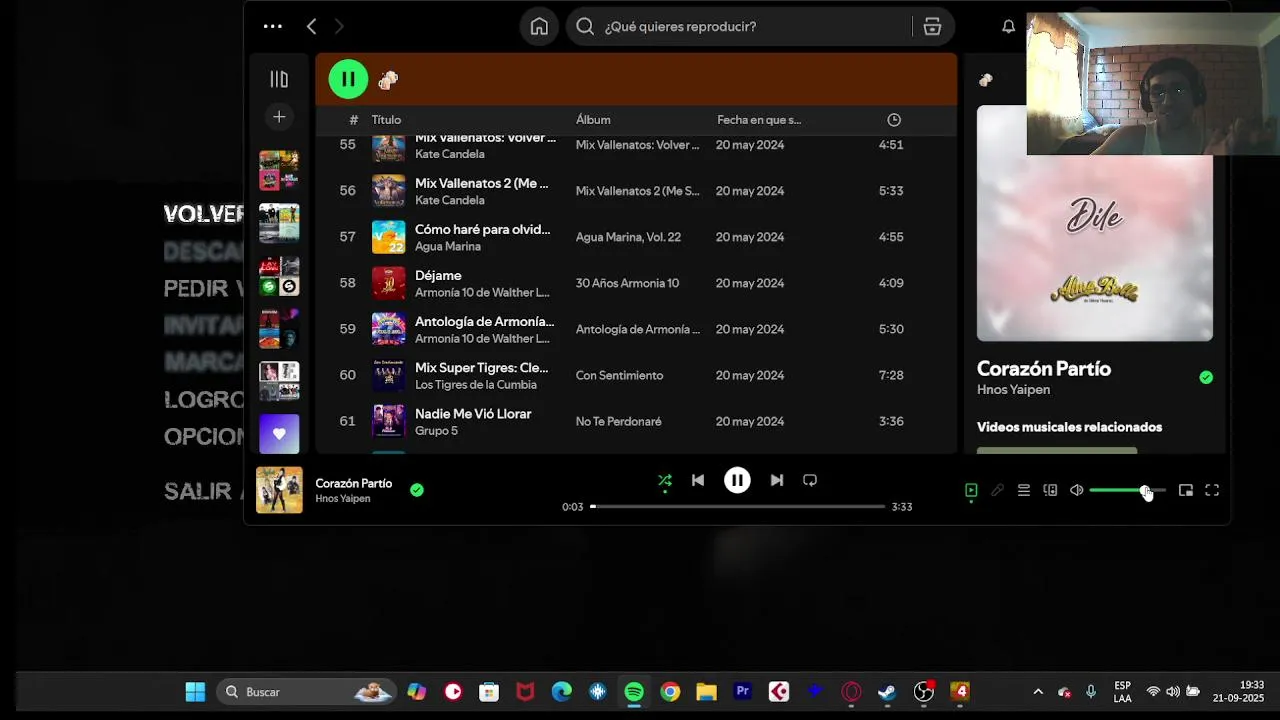Toggle the Now Playing view icon
Screen dimensions: 1280x720
click(971, 491)
